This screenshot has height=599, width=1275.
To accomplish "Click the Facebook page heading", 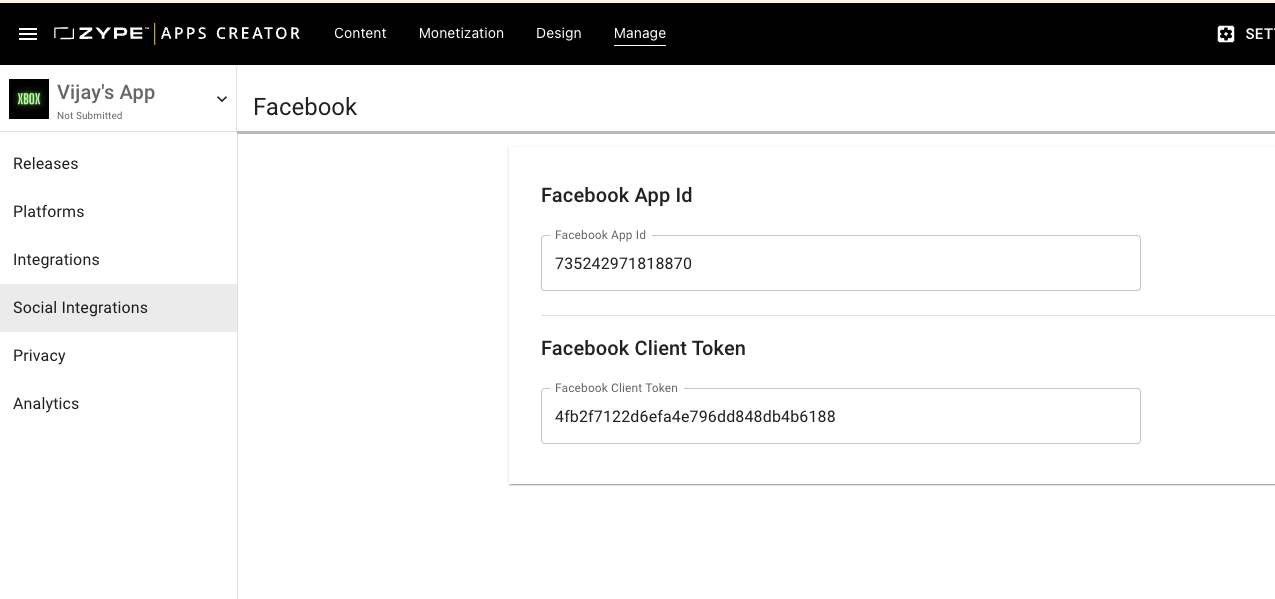I will (x=305, y=107).
